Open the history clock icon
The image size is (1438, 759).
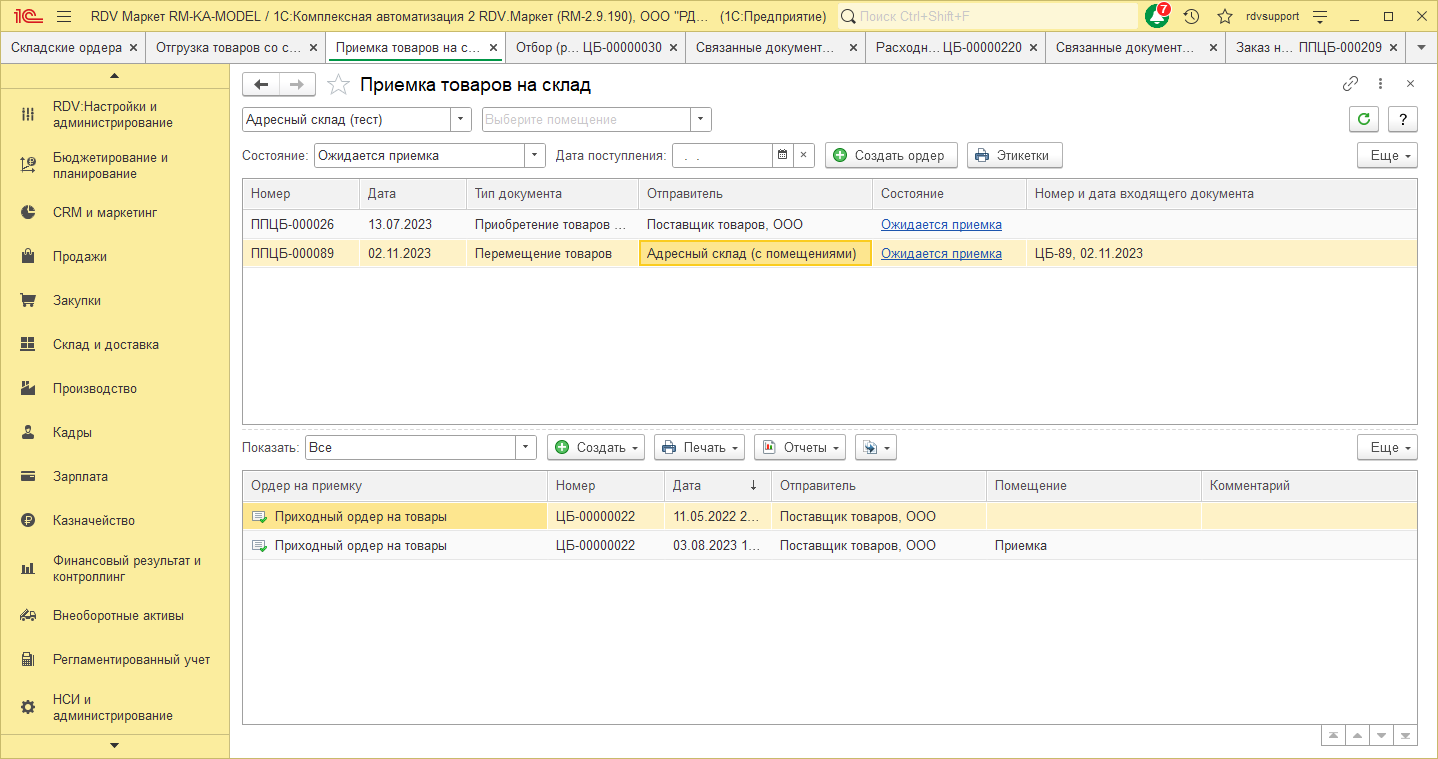(x=1191, y=17)
